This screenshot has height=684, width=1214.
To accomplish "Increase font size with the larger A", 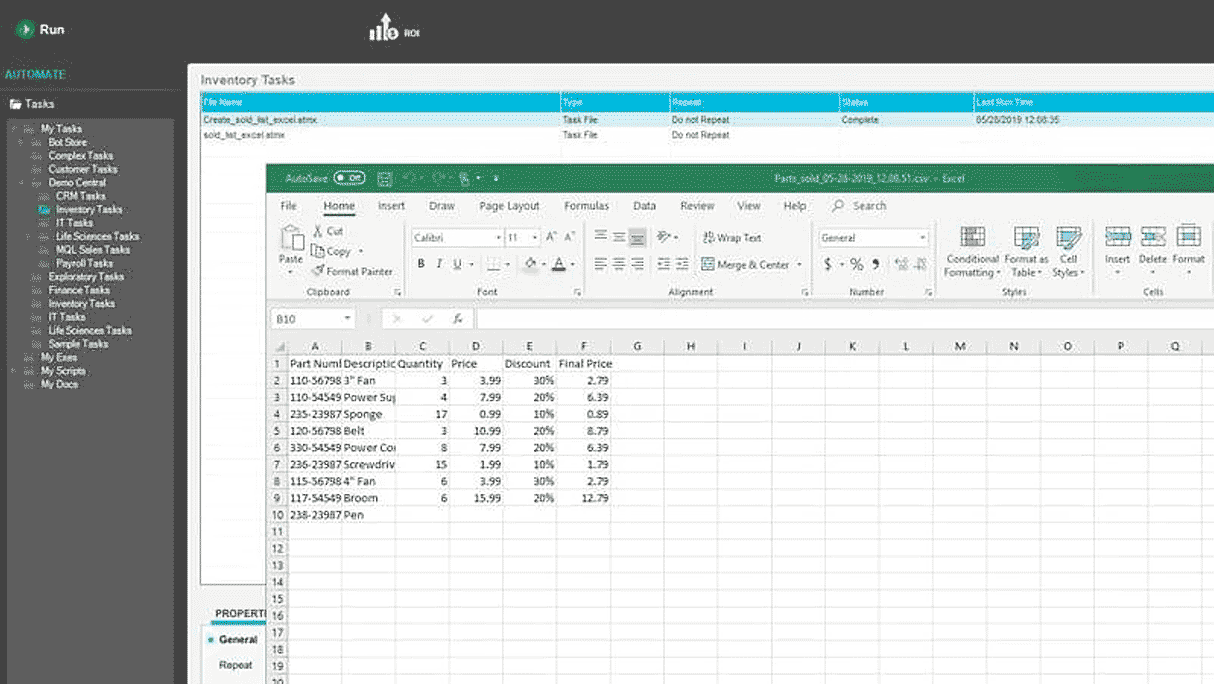I will [551, 237].
